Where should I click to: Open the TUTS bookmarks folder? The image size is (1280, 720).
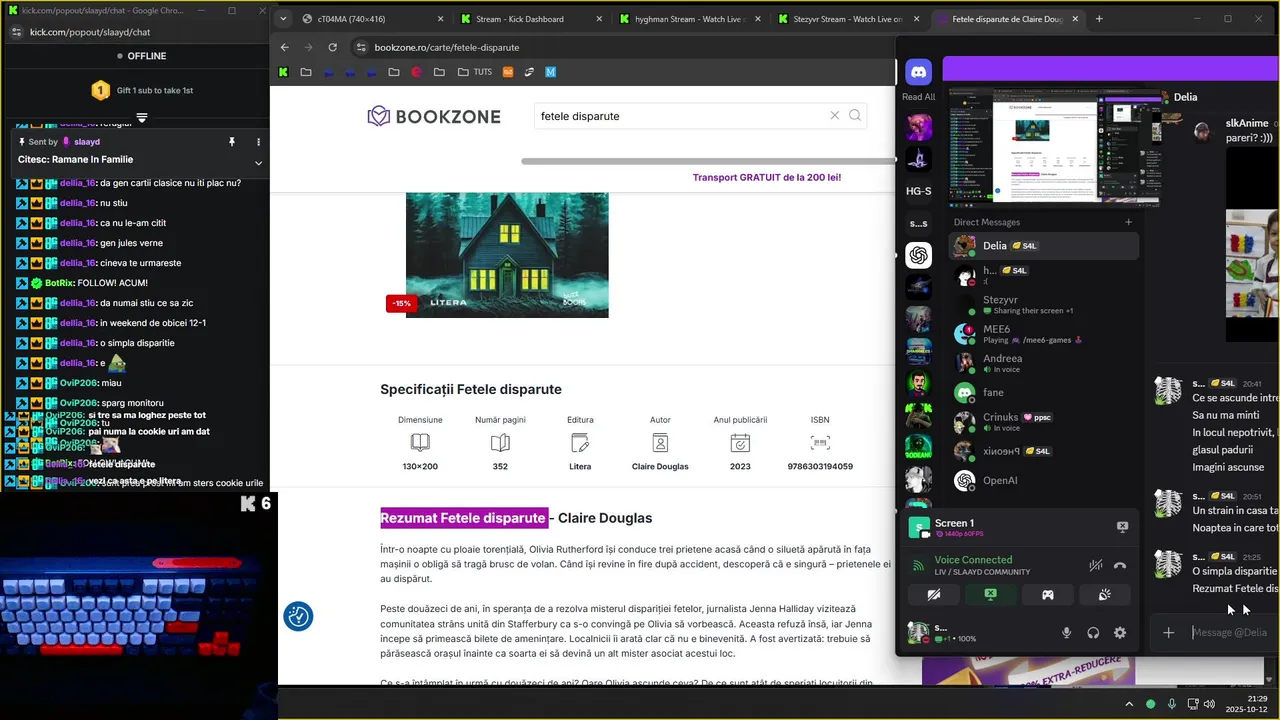pyautogui.click(x=475, y=72)
